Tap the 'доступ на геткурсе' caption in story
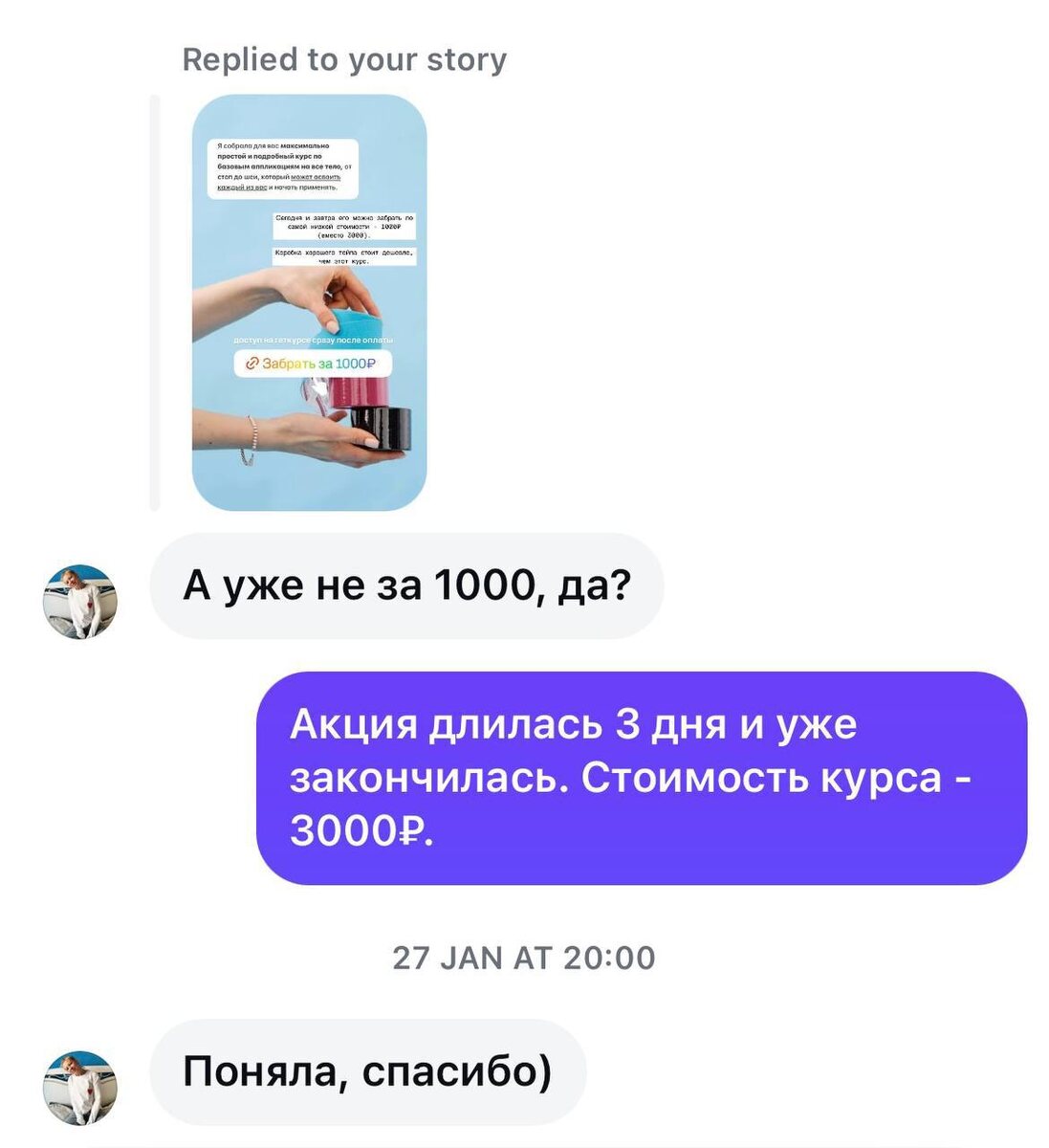The image size is (1049, 1148). pyautogui.click(x=313, y=340)
